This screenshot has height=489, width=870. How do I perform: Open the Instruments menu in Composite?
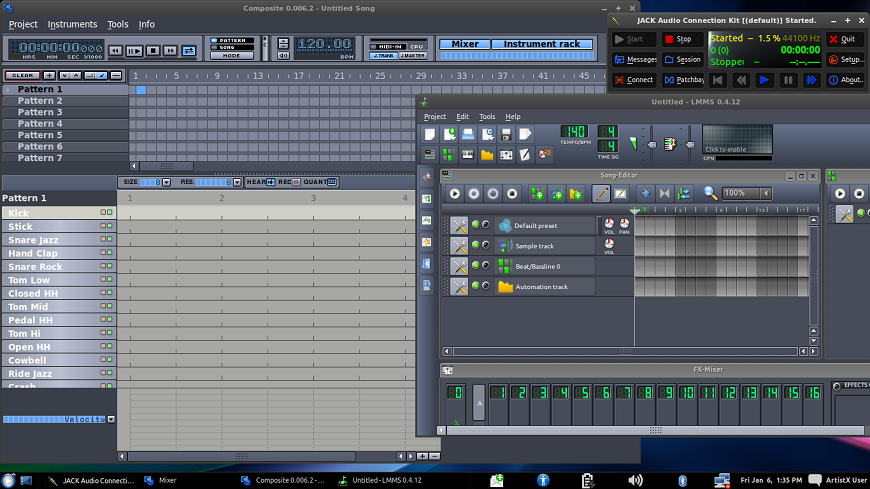click(73, 24)
